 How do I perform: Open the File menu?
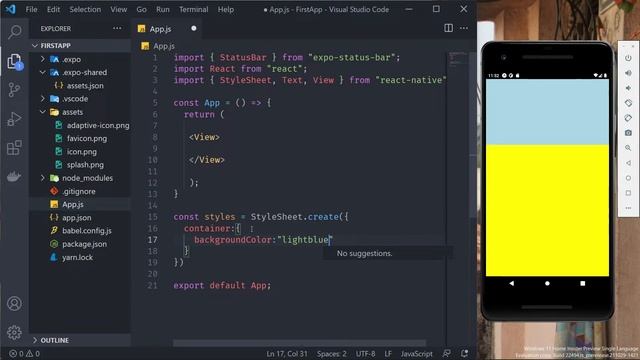(x=31, y=9)
